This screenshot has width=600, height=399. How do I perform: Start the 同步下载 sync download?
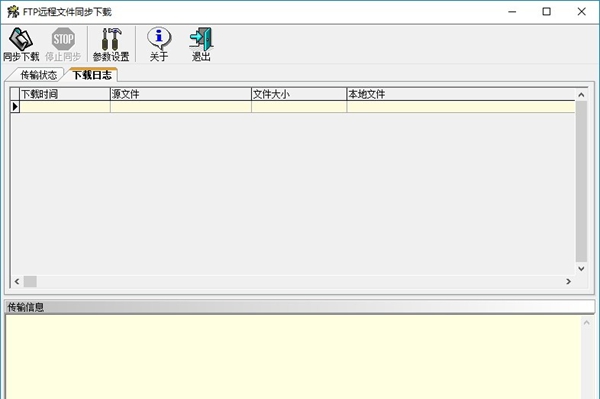point(21,44)
